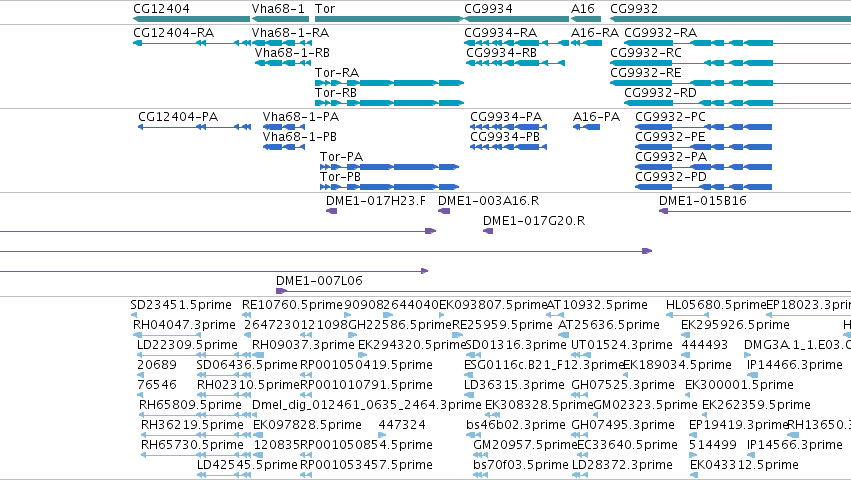The height and width of the screenshot is (480, 851).
Task: Open EST RH36219.5prime
Action: tap(192, 425)
